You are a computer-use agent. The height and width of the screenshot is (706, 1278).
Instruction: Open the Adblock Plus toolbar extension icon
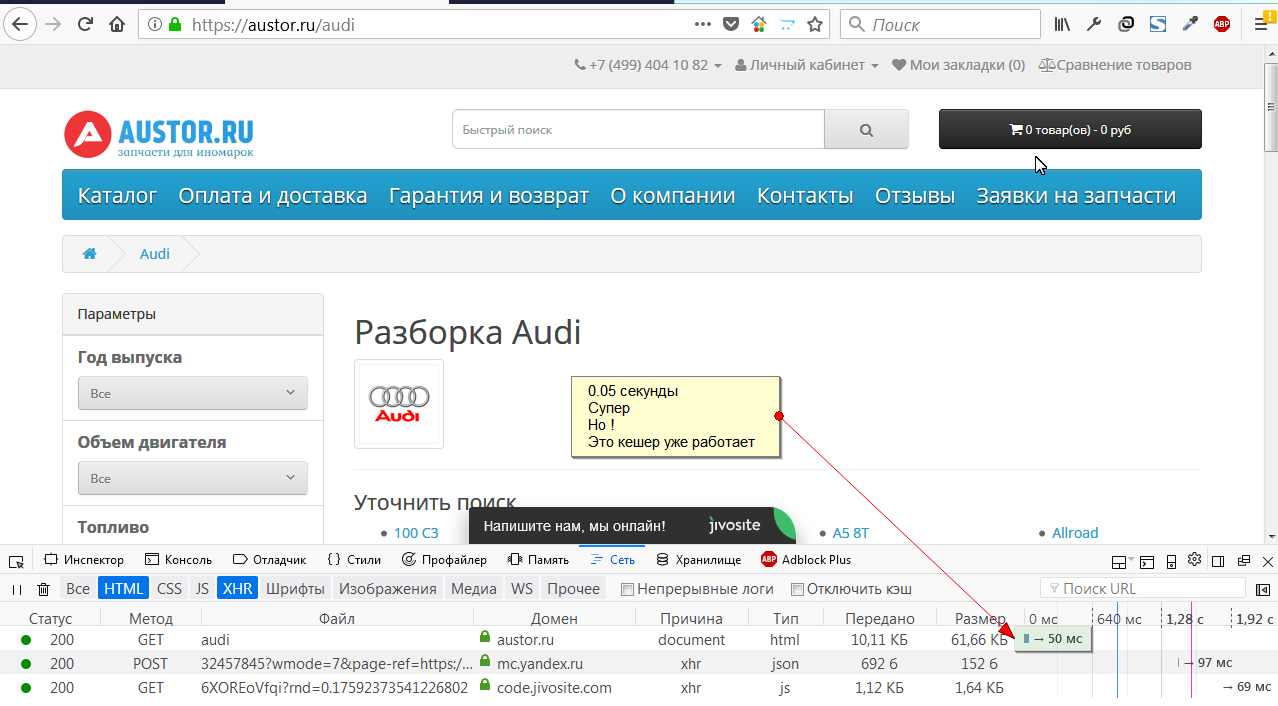(1222, 24)
